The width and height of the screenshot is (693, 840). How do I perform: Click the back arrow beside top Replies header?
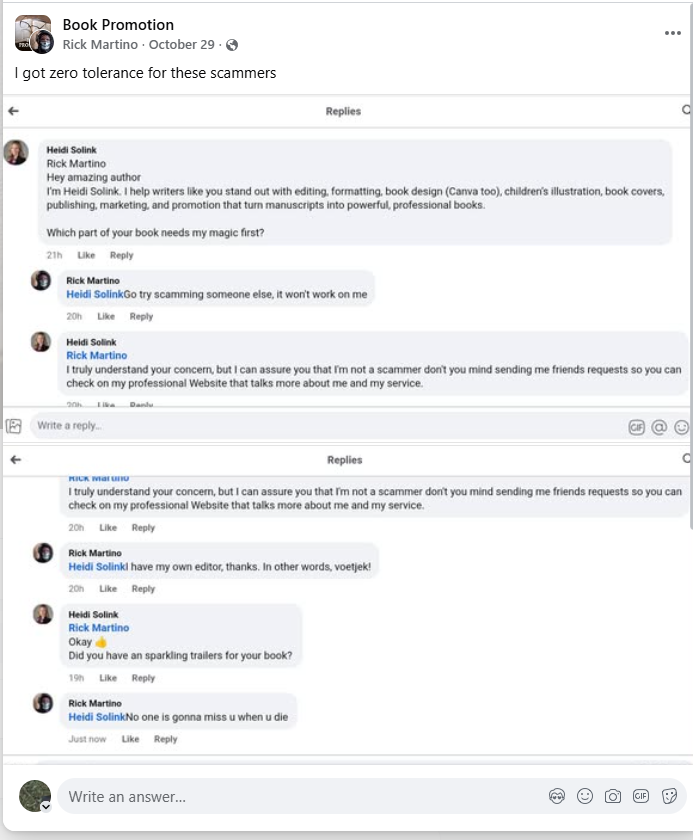coord(13,111)
